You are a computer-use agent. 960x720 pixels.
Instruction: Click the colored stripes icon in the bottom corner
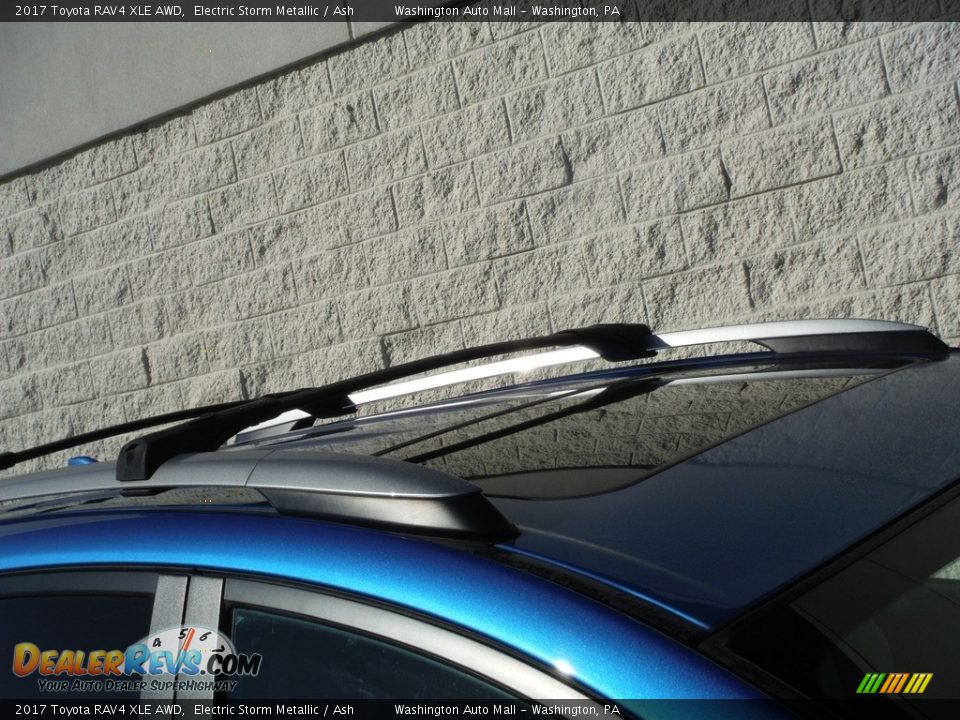(893, 683)
